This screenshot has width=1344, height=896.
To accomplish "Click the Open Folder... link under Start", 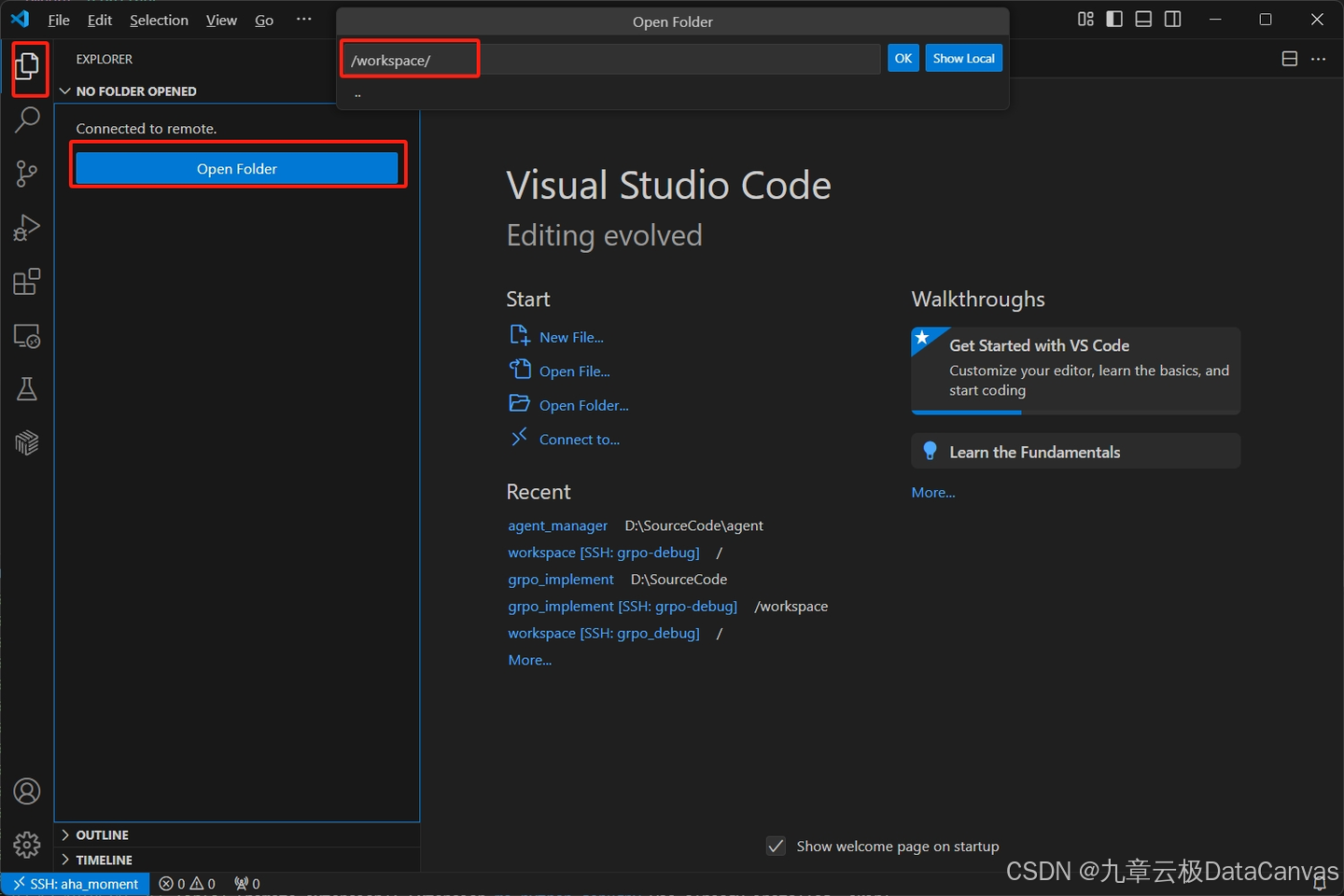I will coord(584,405).
